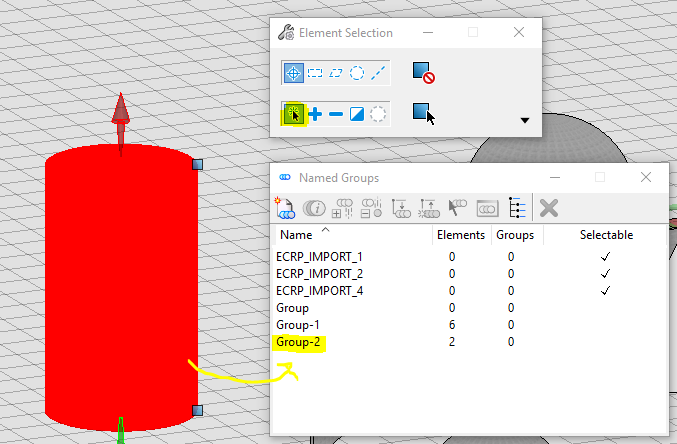Click the take elements out of group icon
The width and height of the screenshot is (677, 444).
(x=429, y=208)
